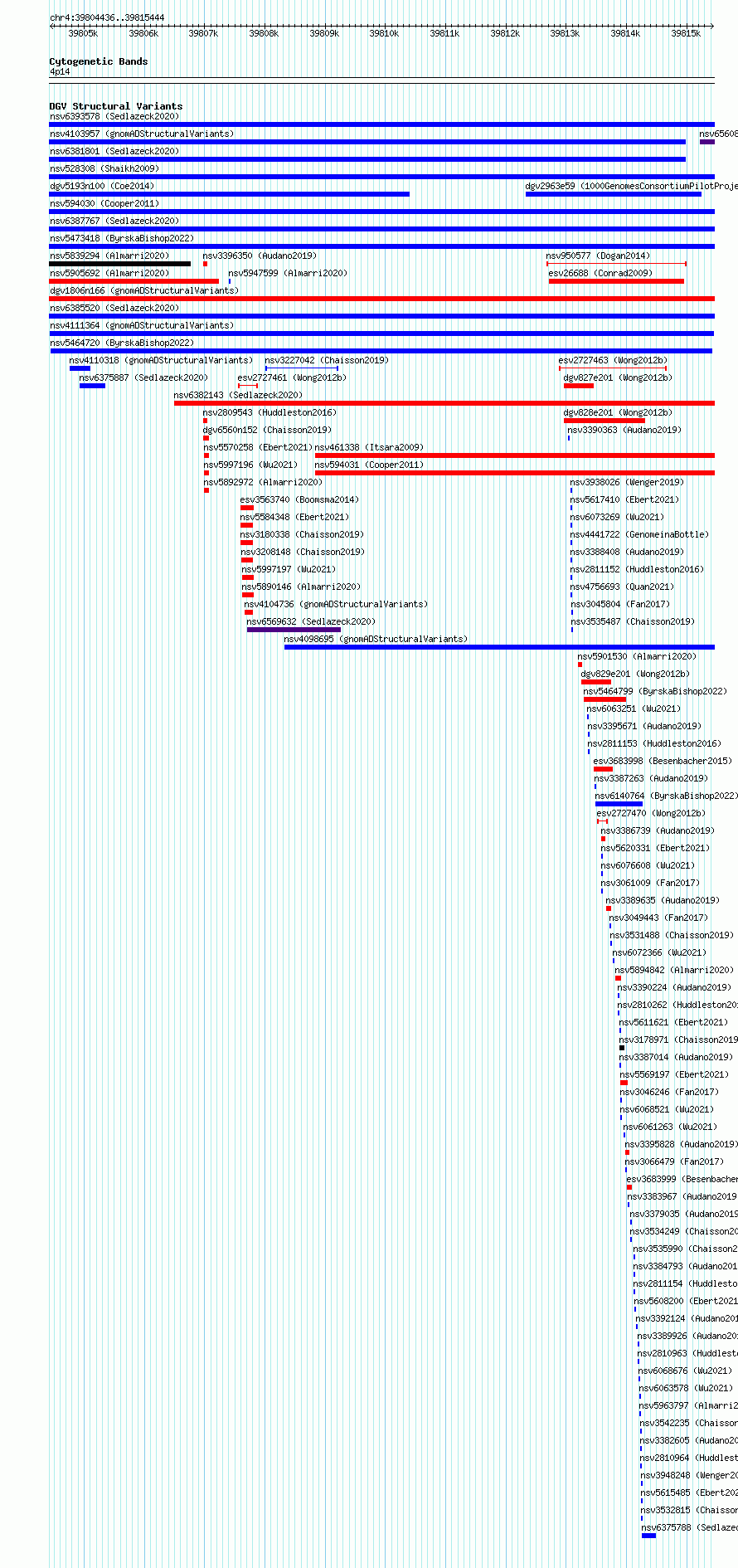Screen dimensions: 738x1568
Task: Open dgv2963e59 1000GenomesConsortium variant label
Action: pyautogui.click(x=632, y=186)
